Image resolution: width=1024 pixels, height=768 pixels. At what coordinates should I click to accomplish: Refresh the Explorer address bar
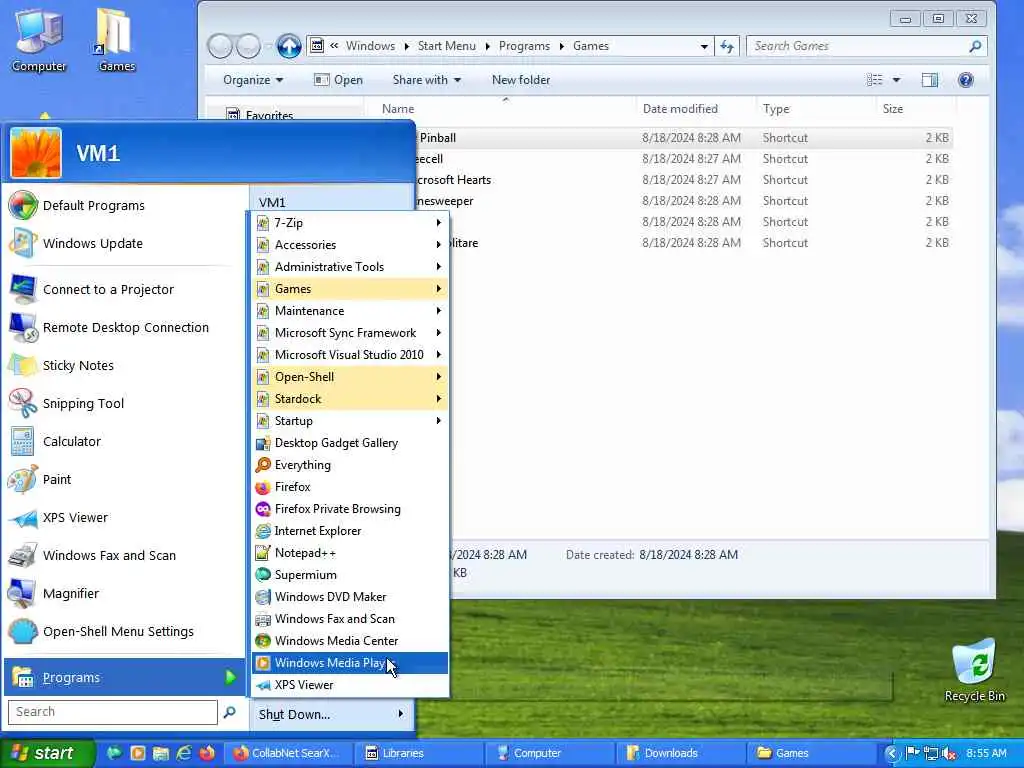point(727,46)
